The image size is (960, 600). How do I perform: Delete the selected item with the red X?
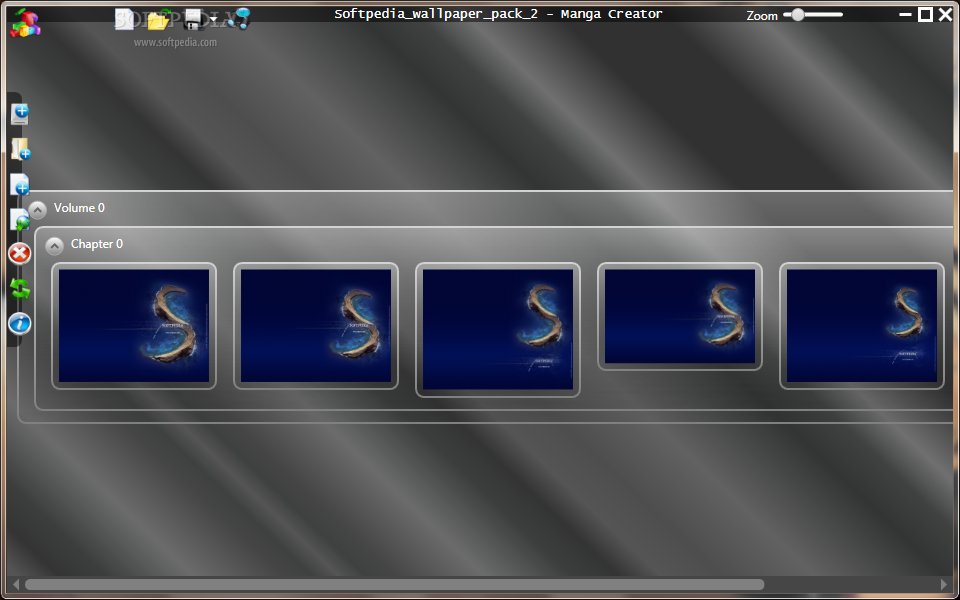click(x=20, y=253)
